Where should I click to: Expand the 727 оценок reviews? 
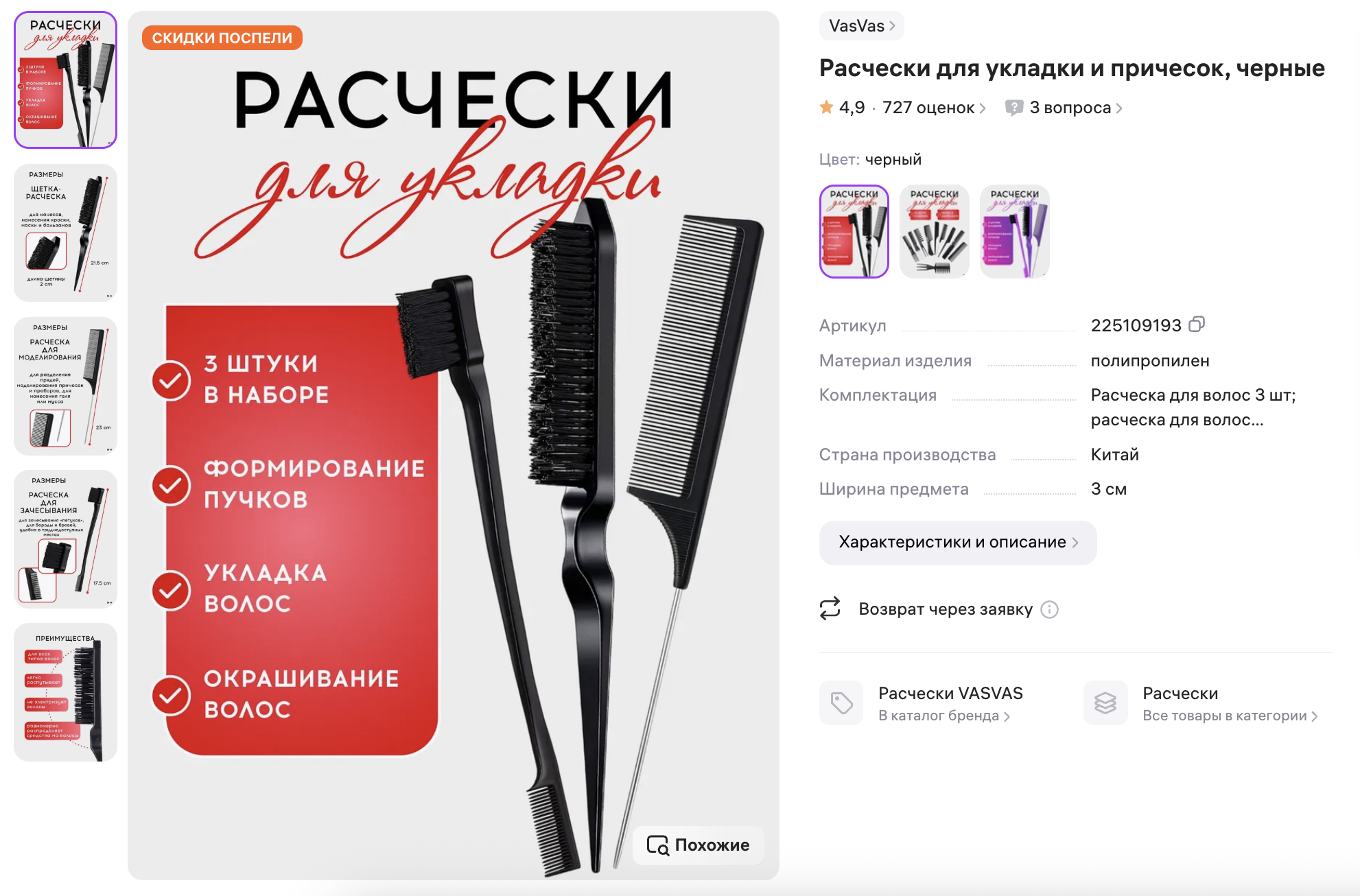pyautogui.click(x=934, y=108)
